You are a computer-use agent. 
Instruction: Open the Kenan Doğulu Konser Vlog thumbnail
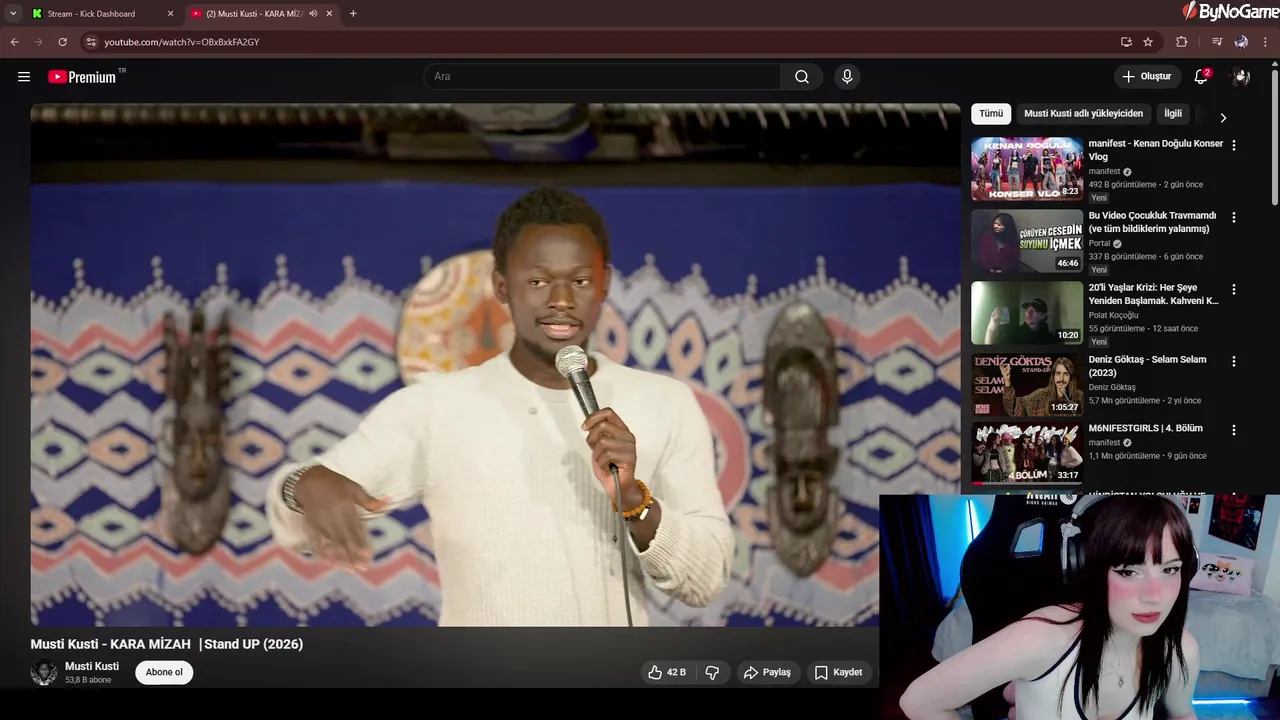tap(1027, 169)
